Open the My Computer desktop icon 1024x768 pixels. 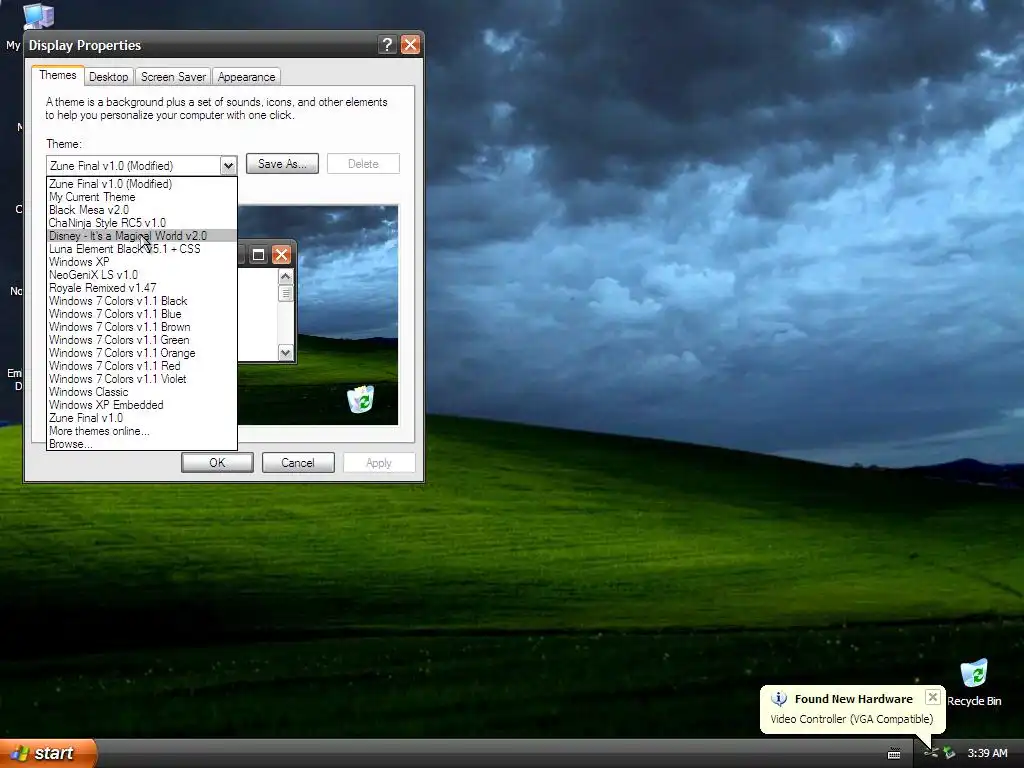37,16
